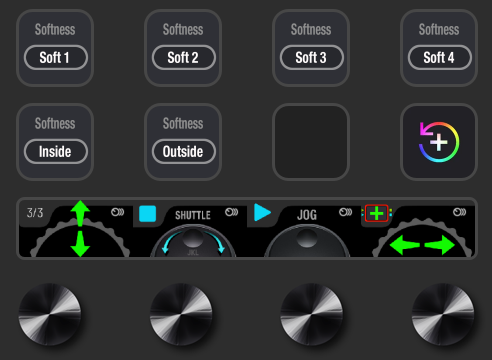Click the green plus in red box icon

[x=377, y=213]
